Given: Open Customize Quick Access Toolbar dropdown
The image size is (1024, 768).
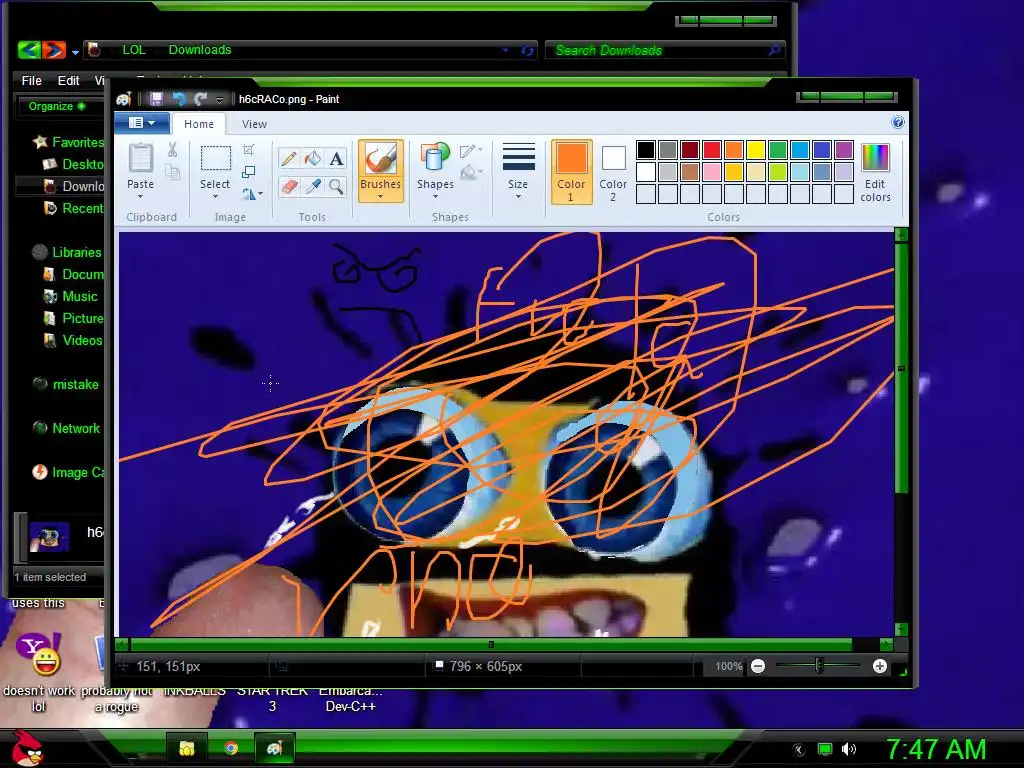Looking at the screenshot, I should pyautogui.click(x=219, y=99).
